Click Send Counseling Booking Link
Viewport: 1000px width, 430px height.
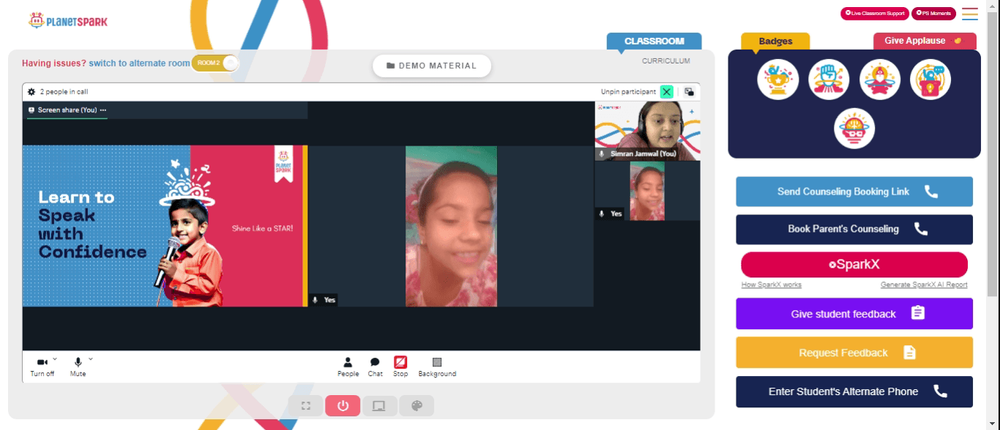854,191
